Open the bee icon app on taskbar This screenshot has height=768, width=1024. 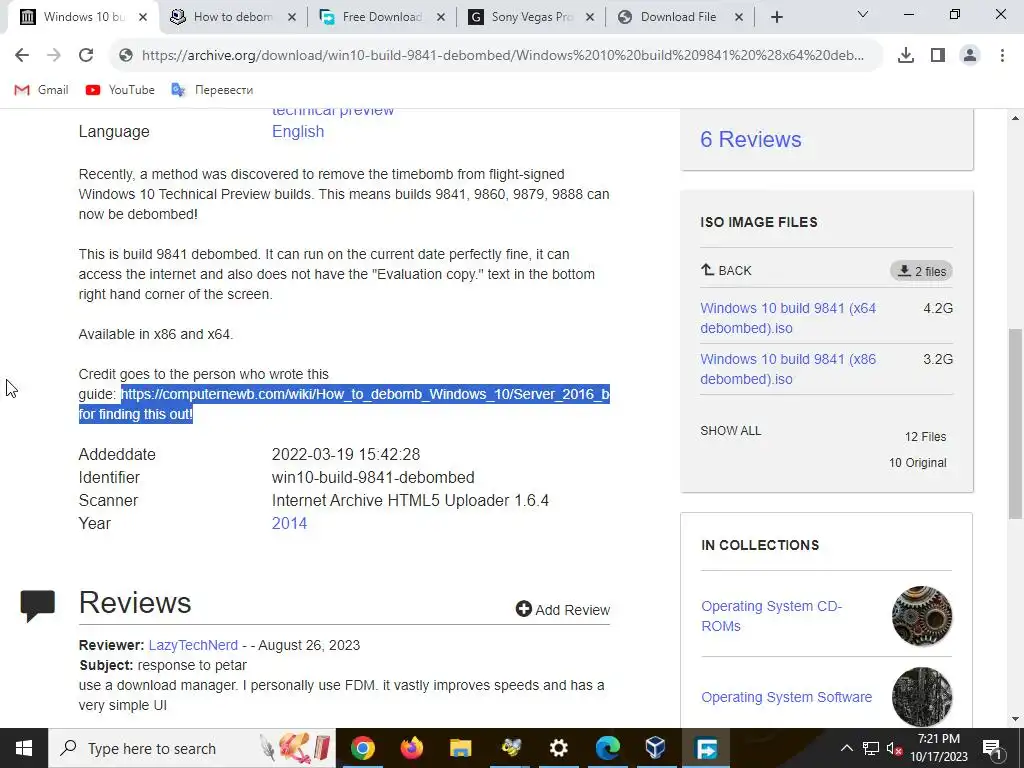tap(510, 748)
